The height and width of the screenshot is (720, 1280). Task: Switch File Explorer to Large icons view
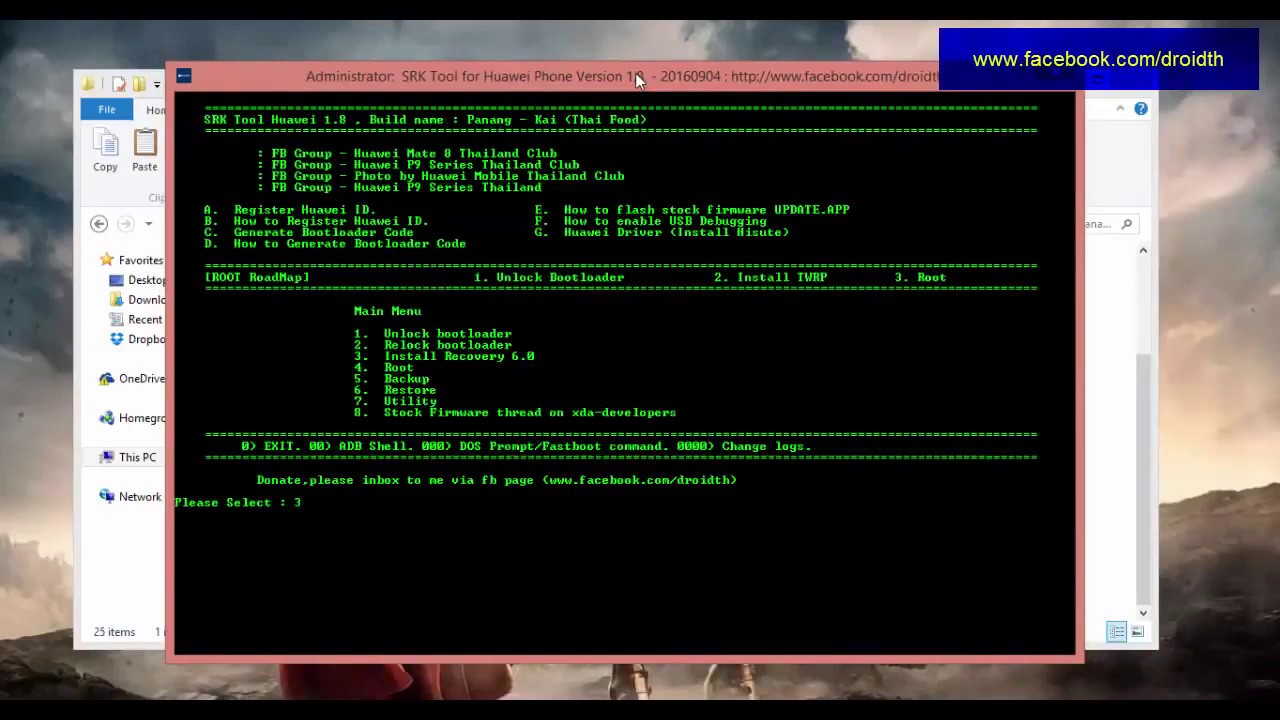point(1137,631)
